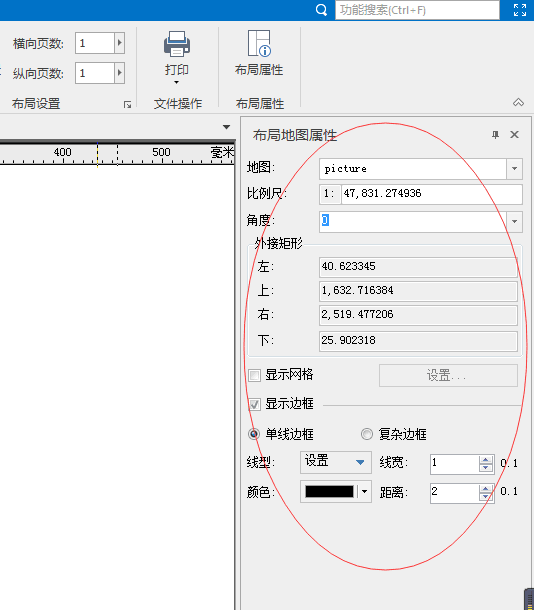
Task: Open the print dropdown arrow below 打印
Action: pyautogui.click(x=177, y=82)
